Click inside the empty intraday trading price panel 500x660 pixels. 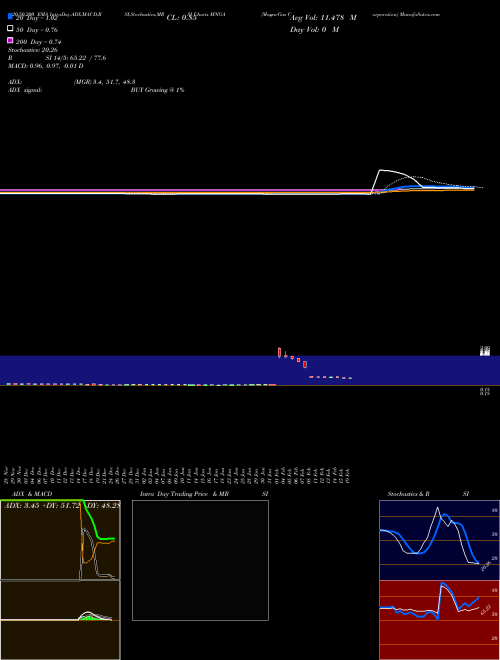pyautogui.click(x=200, y=560)
